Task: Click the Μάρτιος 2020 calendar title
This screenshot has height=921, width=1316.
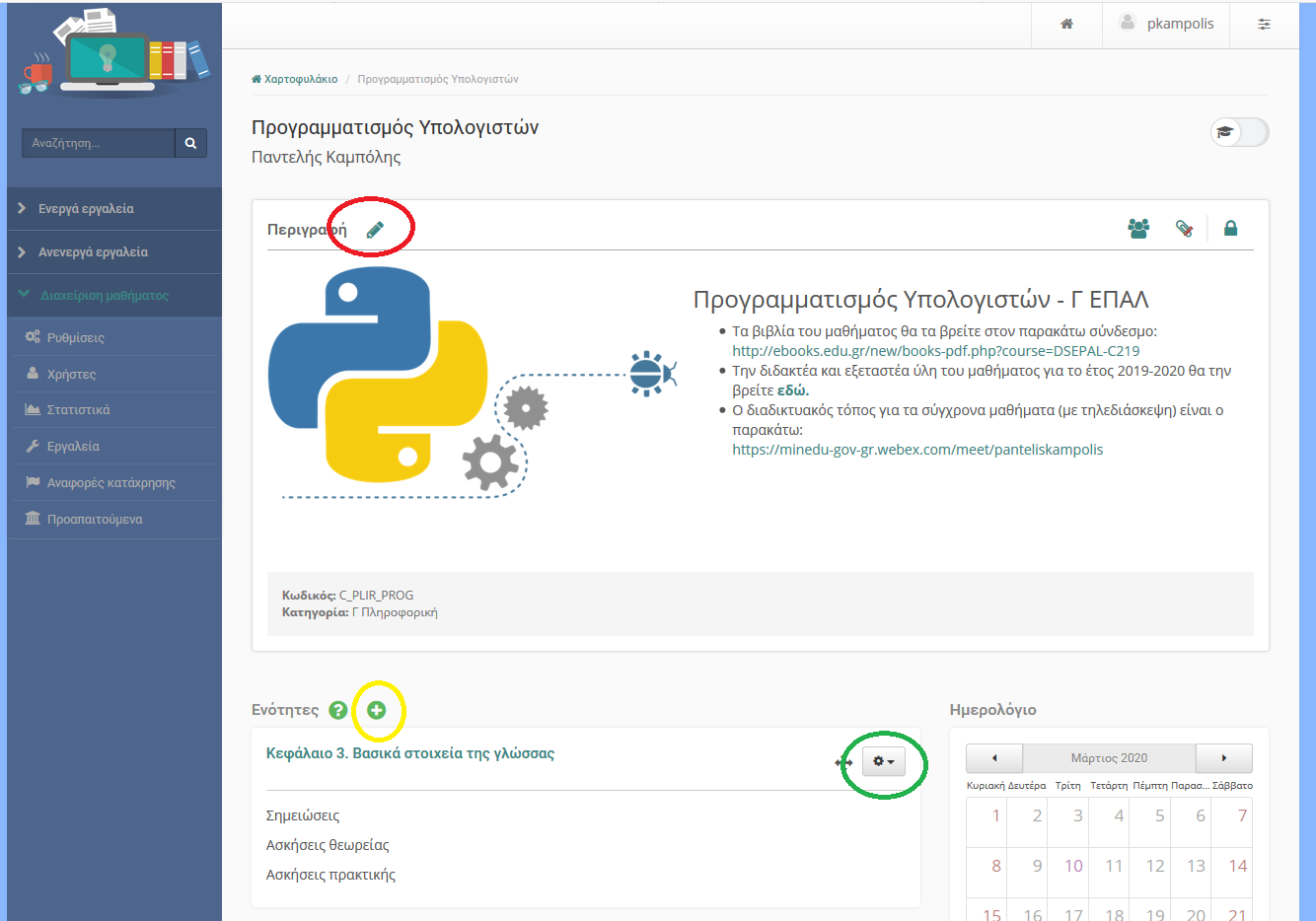Action: (1109, 758)
